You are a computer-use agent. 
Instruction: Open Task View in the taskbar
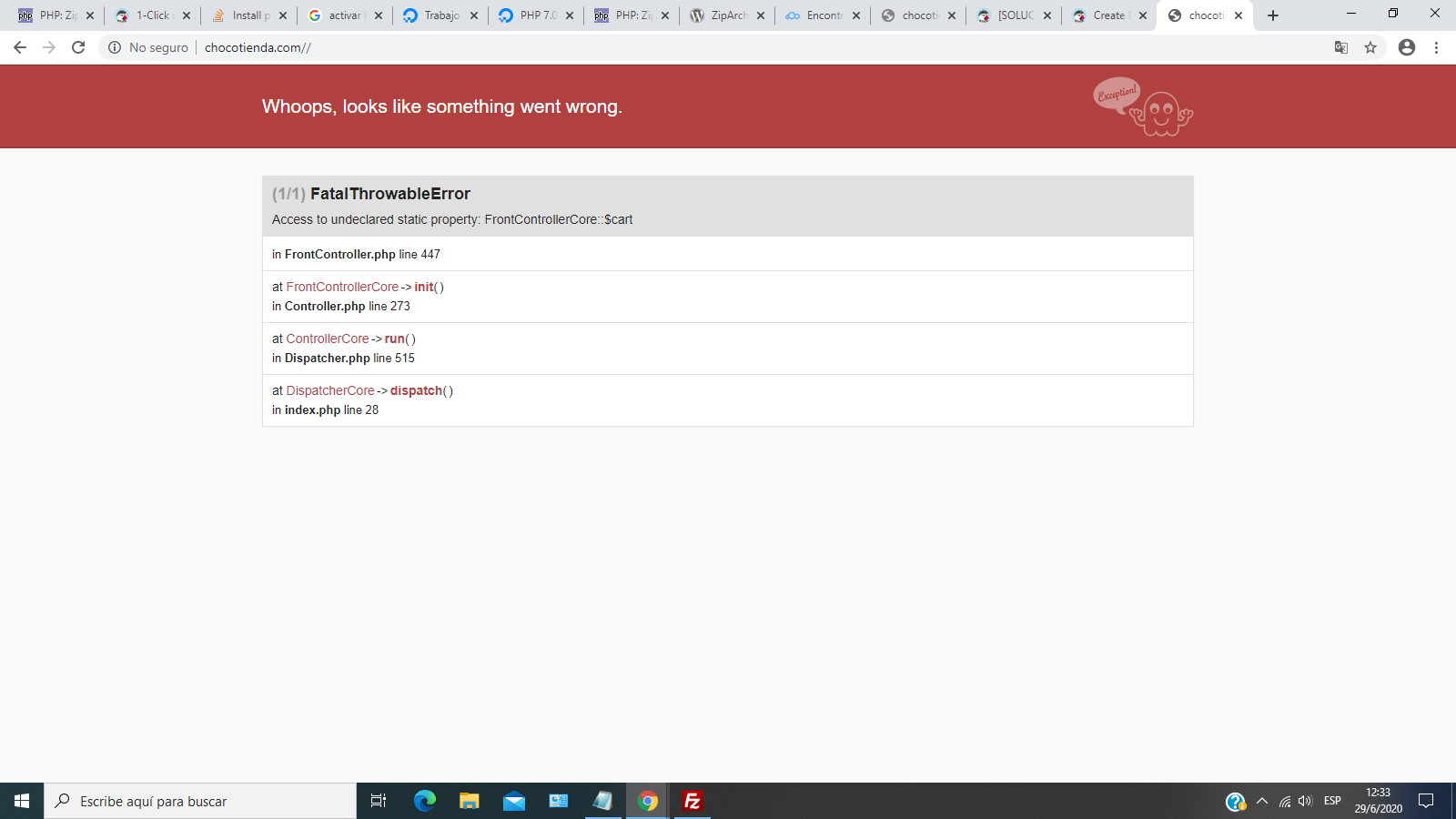[379, 801]
